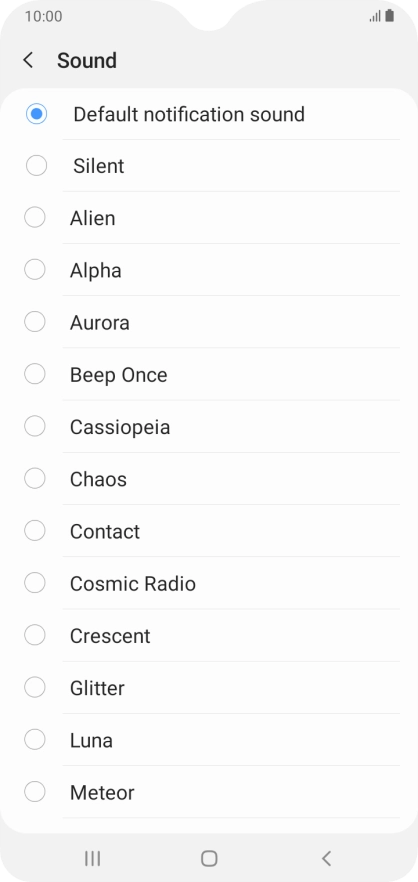418x882 pixels.
Task: Tap the home button in navigation bar
Action: pos(209,858)
